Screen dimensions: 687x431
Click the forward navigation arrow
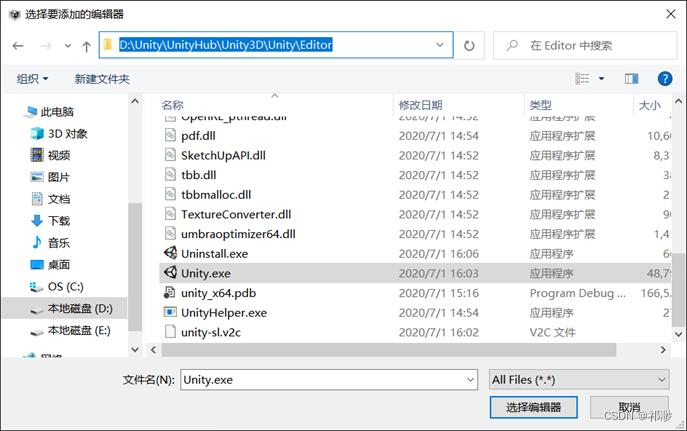pos(46,46)
